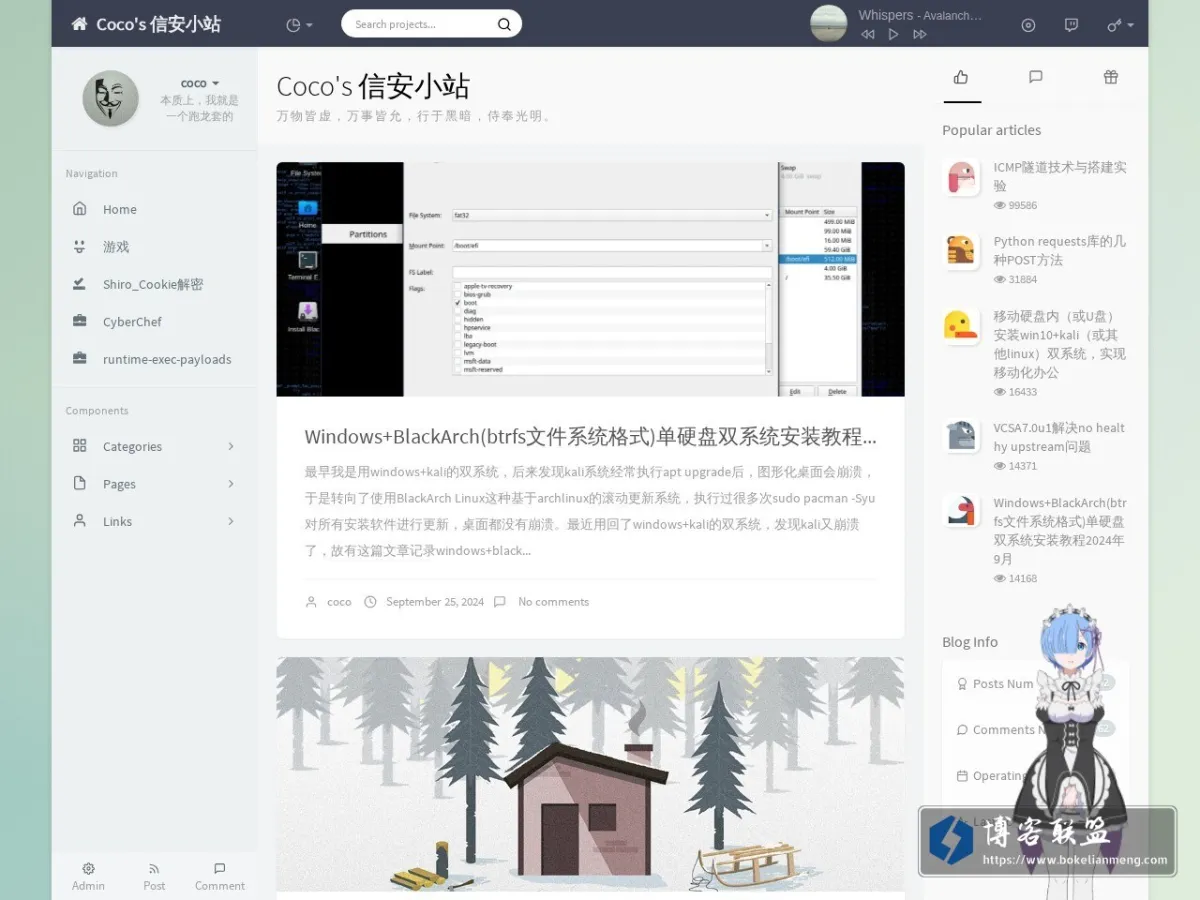Open the BlackArch partition article banner image

coord(590,279)
